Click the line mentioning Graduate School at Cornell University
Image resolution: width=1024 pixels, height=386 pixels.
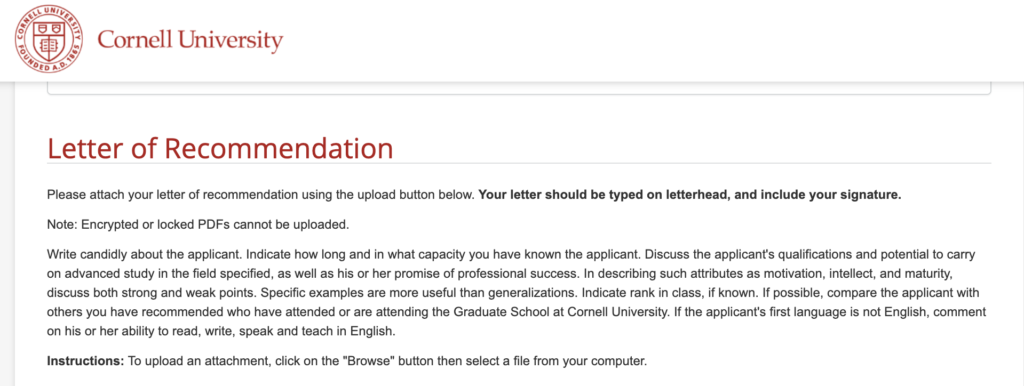[517, 312]
